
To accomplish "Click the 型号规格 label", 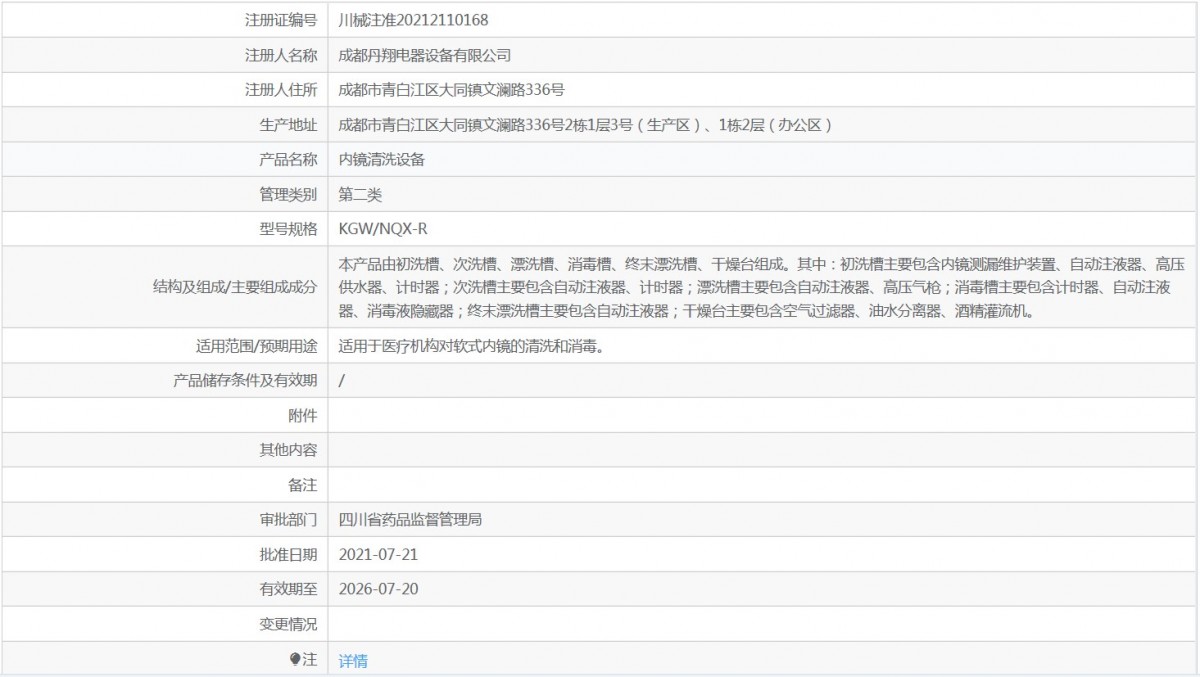I will pos(288,229).
